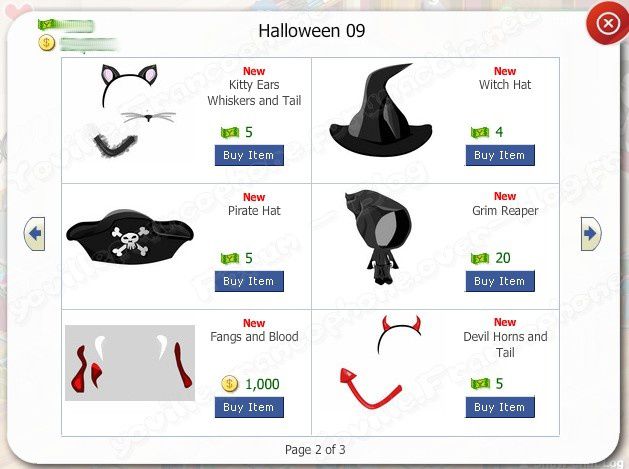Click the gold coin next to 1,000 price
Image resolution: width=629 pixels, height=469 pixels.
click(x=229, y=384)
